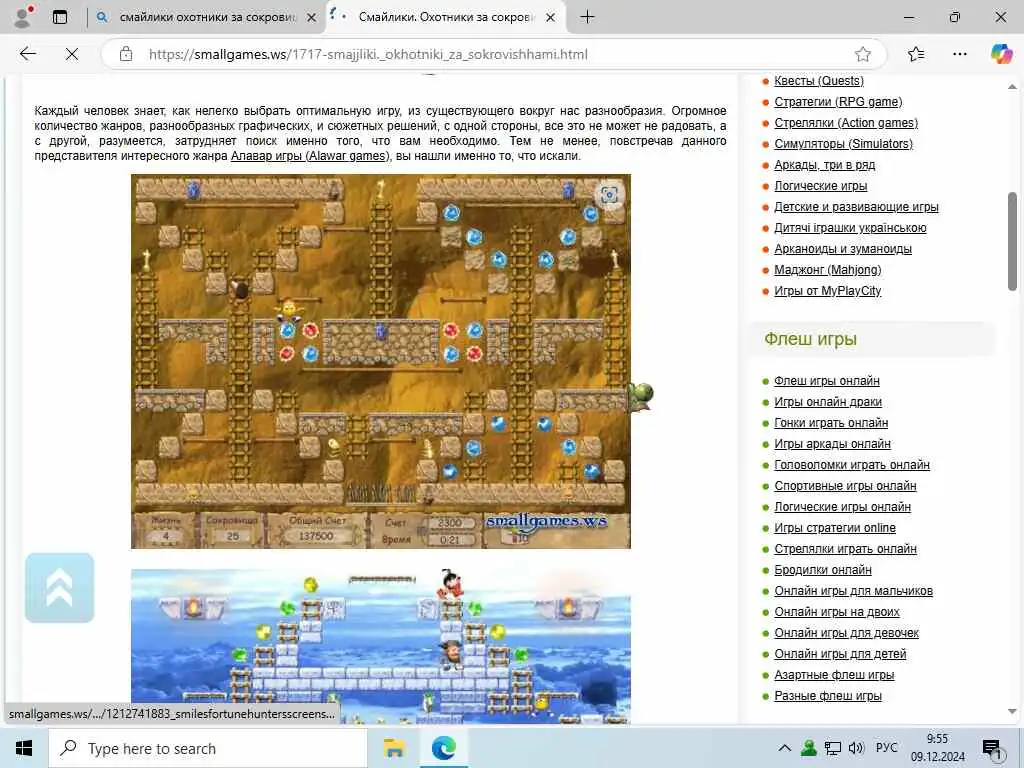Open Симуляторы (Simulators) link
The image size is (1024, 768).
(843, 144)
